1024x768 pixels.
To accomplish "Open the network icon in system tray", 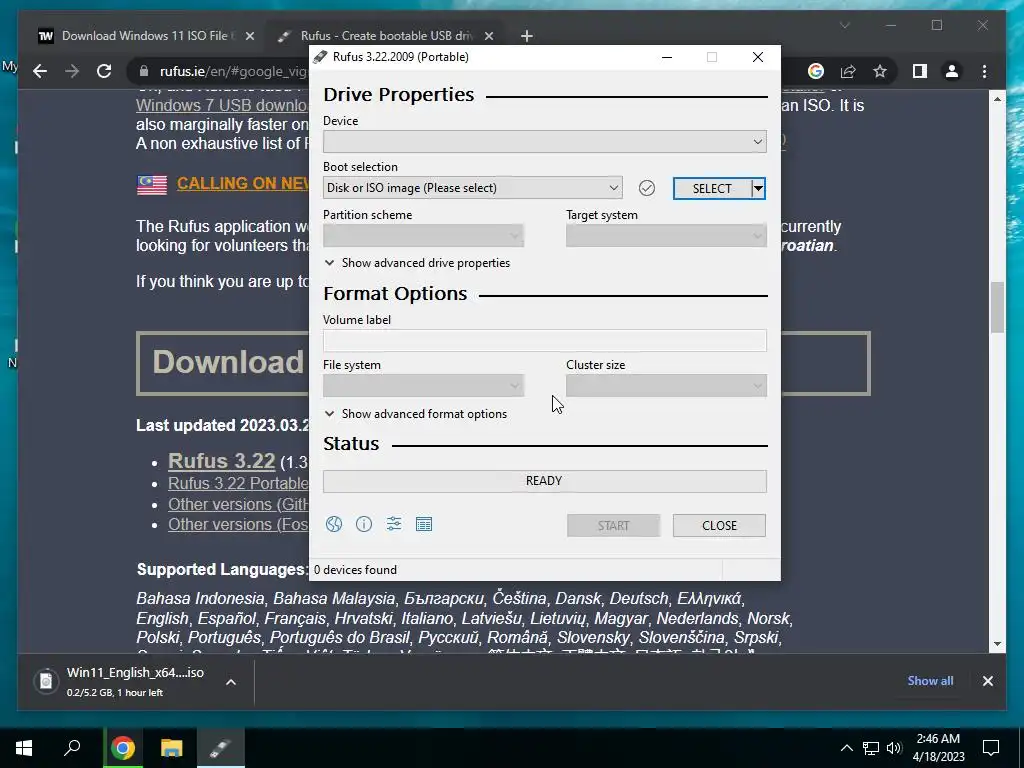I will (871, 748).
